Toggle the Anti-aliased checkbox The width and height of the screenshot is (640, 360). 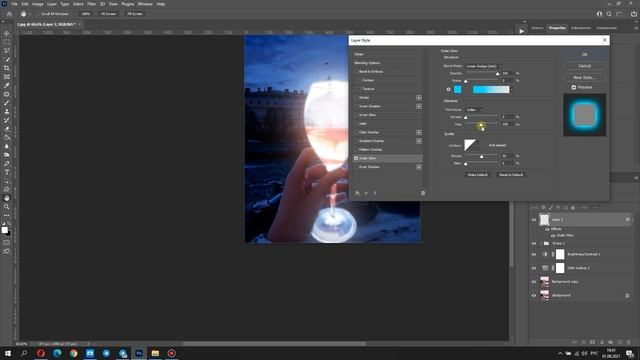(x=485, y=145)
